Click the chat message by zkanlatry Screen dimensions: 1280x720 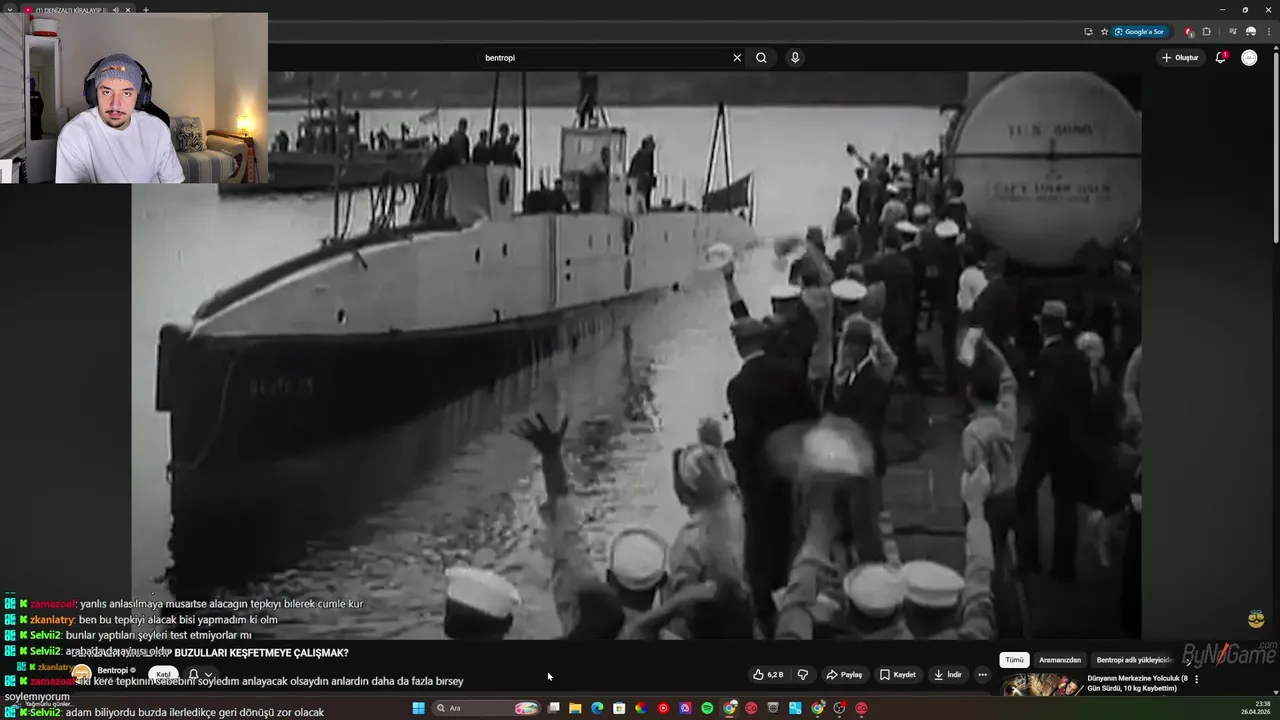click(140, 620)
